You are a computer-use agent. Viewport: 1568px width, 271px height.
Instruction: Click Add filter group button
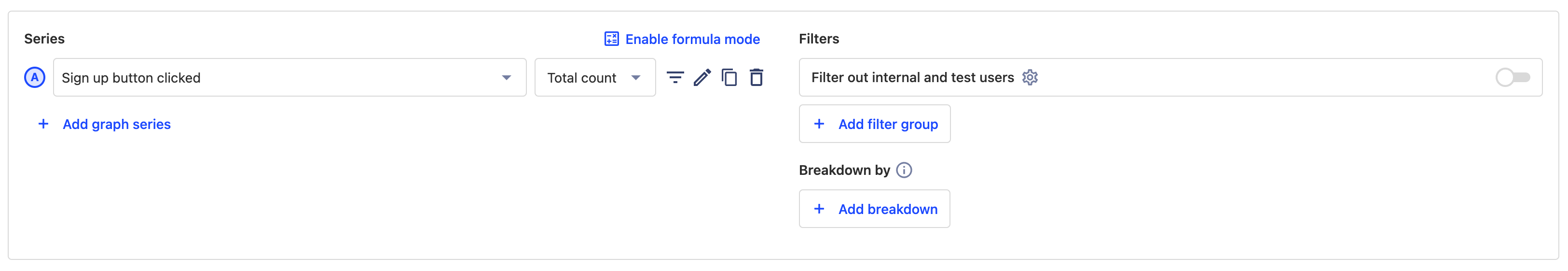click(x=874, y=124)
